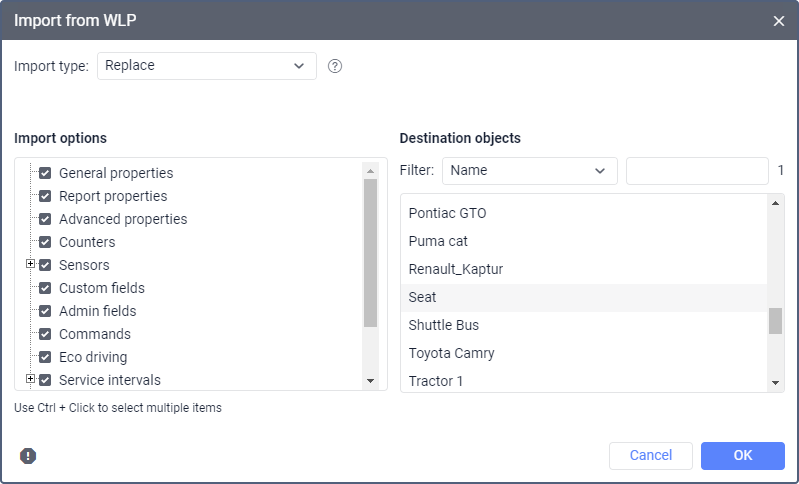The height and width of the screenshot is (484, 799).
Task: Click the help question mark icon
Action: (x=335, y=66)
